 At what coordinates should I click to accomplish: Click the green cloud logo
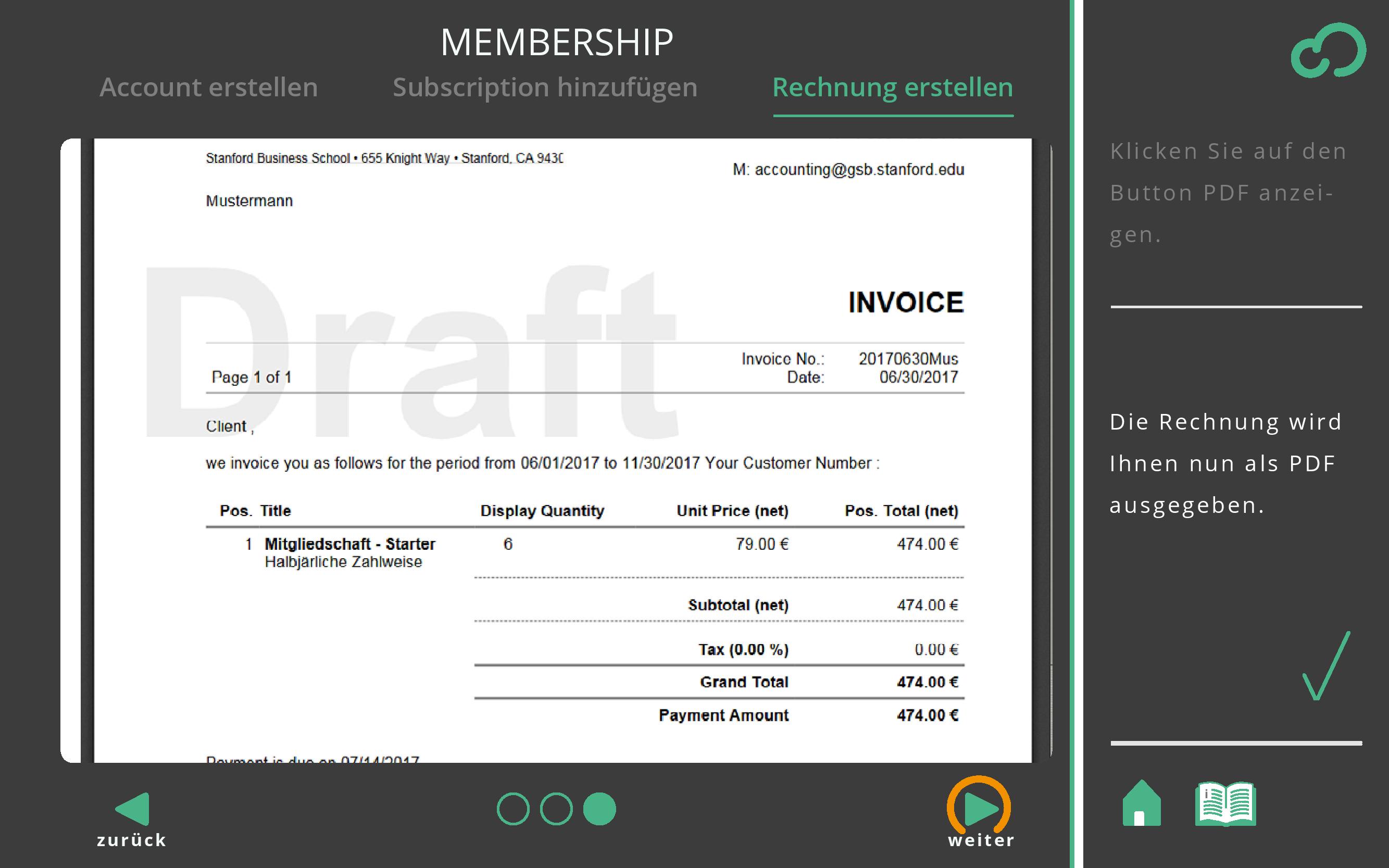click(x=1328, y=51)
